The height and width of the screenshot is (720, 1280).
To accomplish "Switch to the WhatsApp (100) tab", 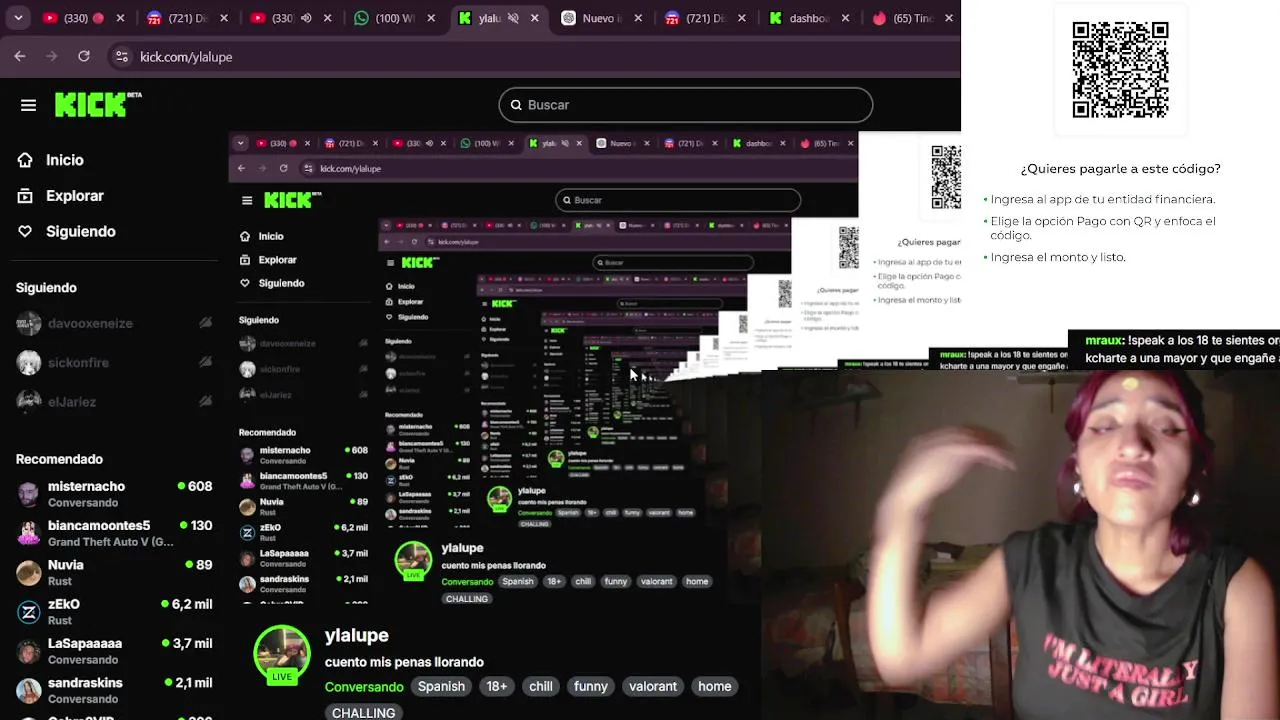I will click(396, 18).
